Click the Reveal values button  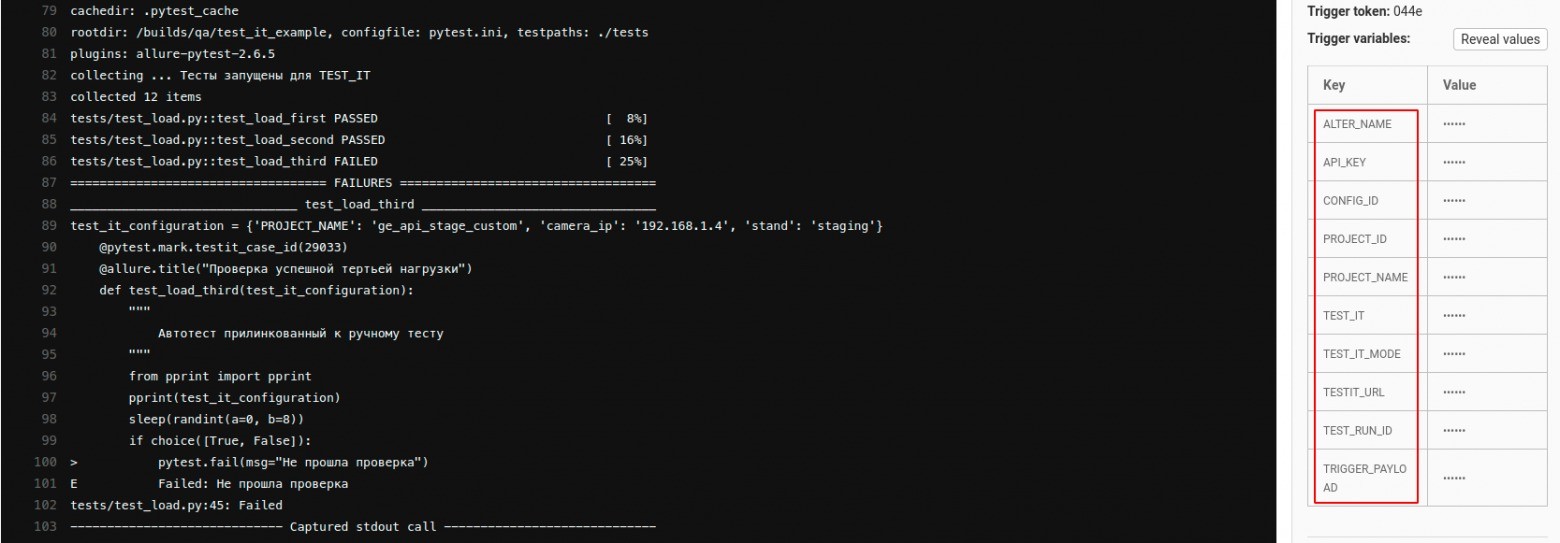tap(1500, 39)
